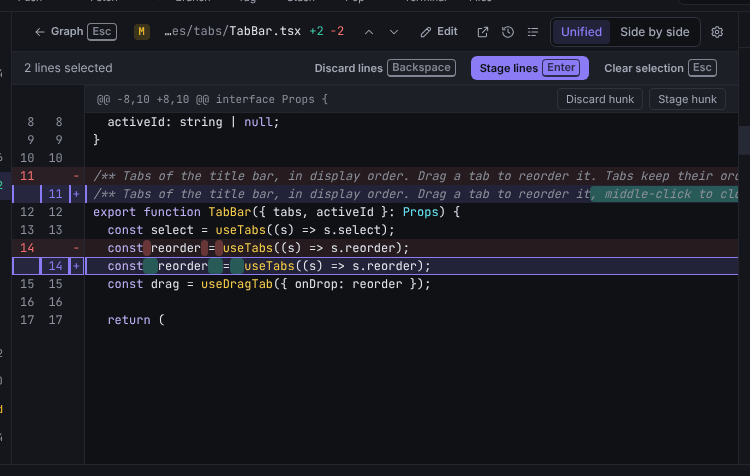This screenshot has width=750, height=476.
Task: Open file history clock icon
Action: tap(507, 32)
